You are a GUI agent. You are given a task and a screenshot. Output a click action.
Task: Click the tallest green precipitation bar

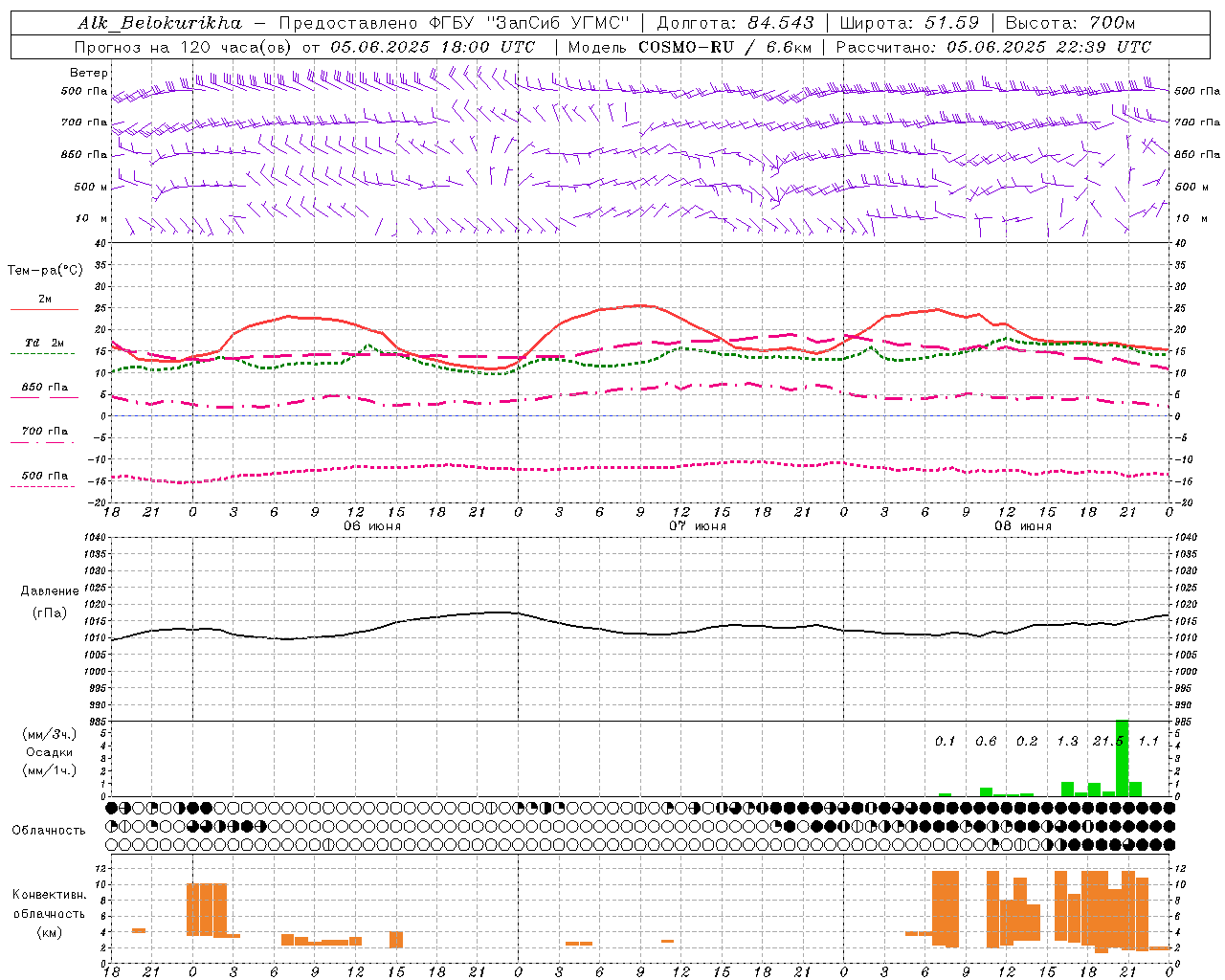pos(1123,758)
